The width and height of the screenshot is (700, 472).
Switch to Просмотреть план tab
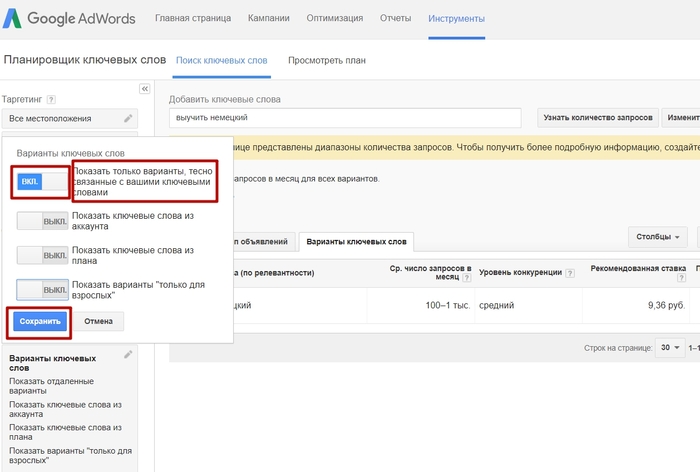(x=326, y=60)
